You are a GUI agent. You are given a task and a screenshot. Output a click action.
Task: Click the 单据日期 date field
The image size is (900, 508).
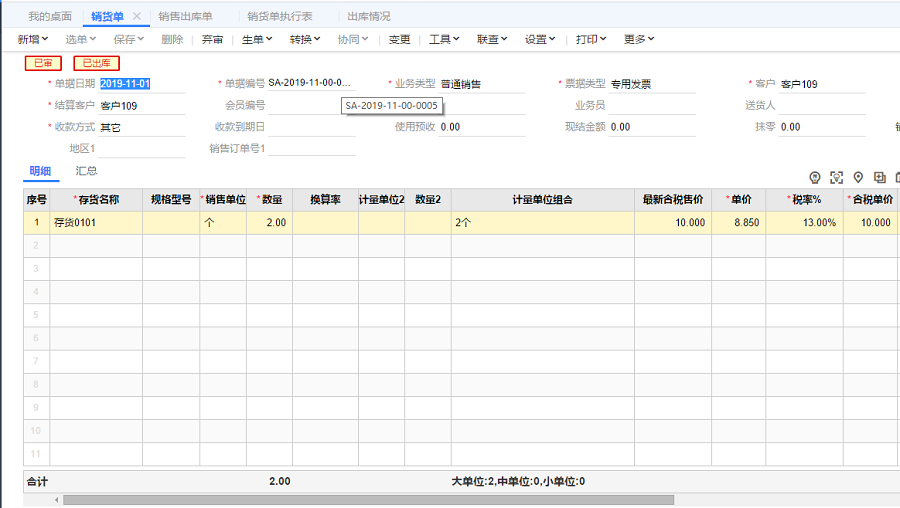141,84
